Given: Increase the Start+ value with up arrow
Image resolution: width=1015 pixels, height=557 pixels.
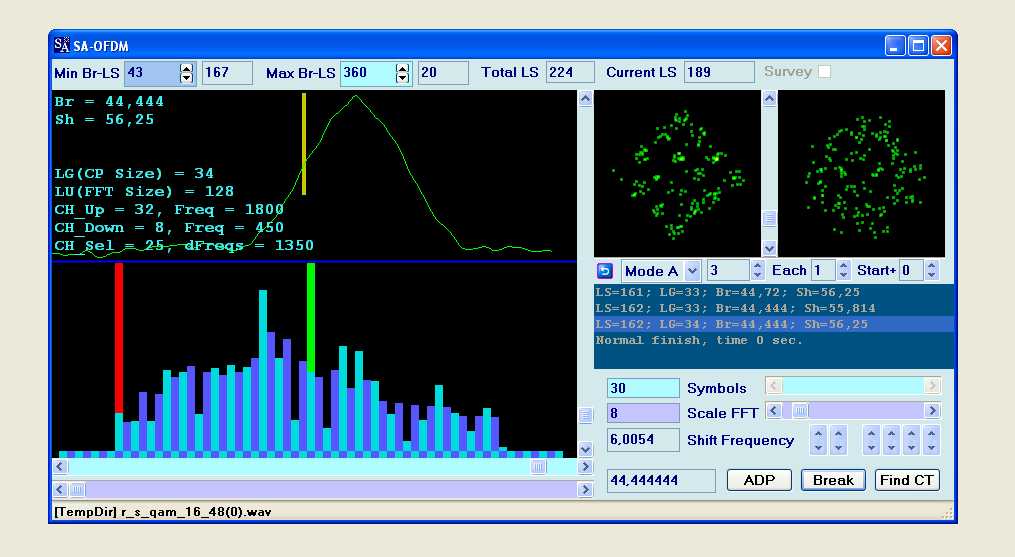Looking at the screenshot, I should pos(931,266).
